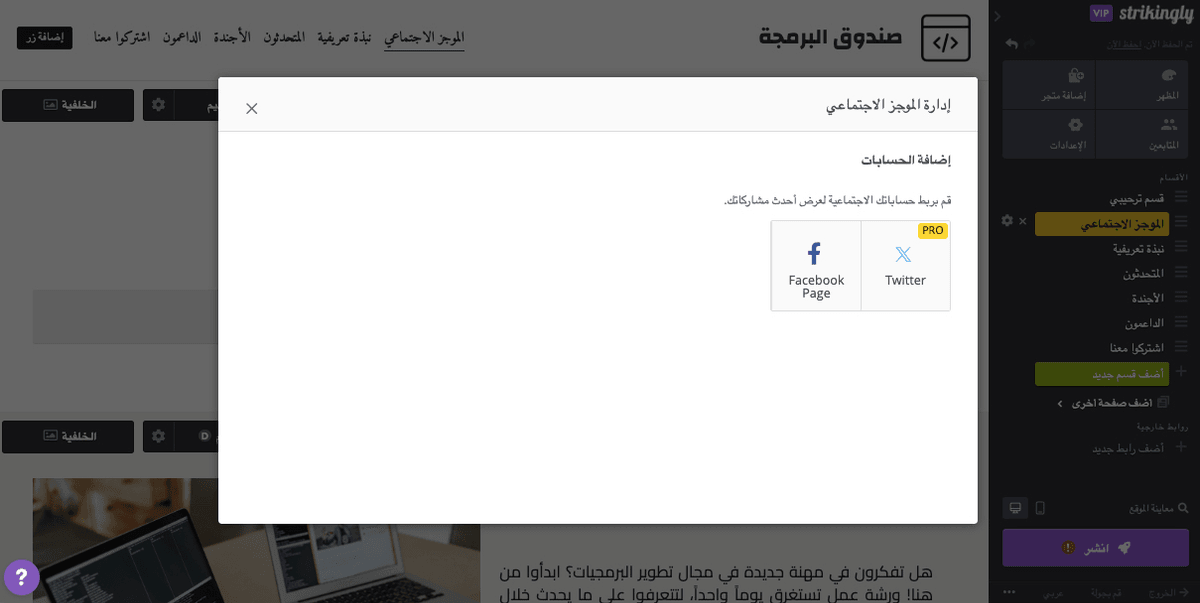Click the site logo code icon

[946, 39]
